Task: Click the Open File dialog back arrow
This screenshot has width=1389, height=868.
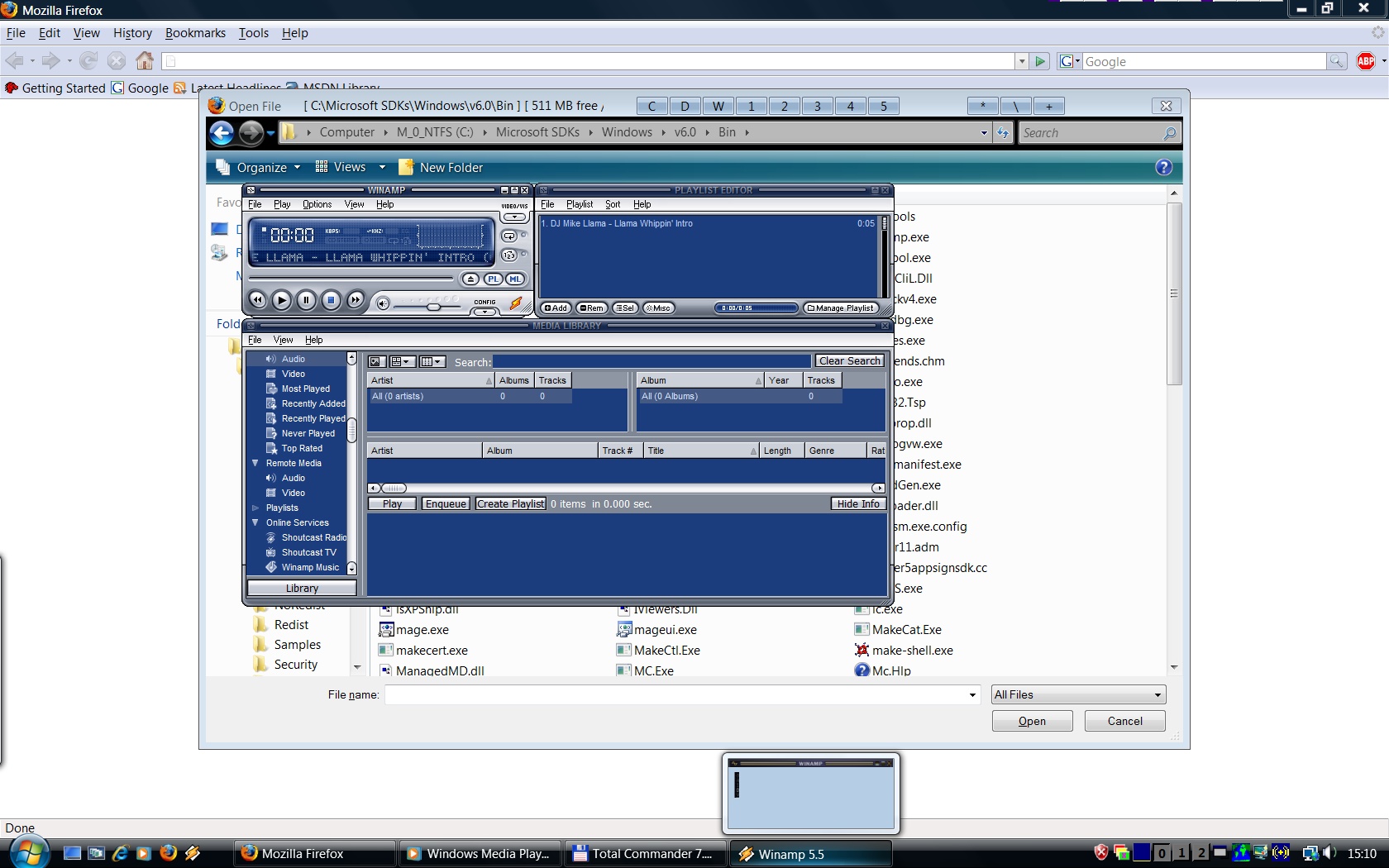Action: click(x=222, y=132)
